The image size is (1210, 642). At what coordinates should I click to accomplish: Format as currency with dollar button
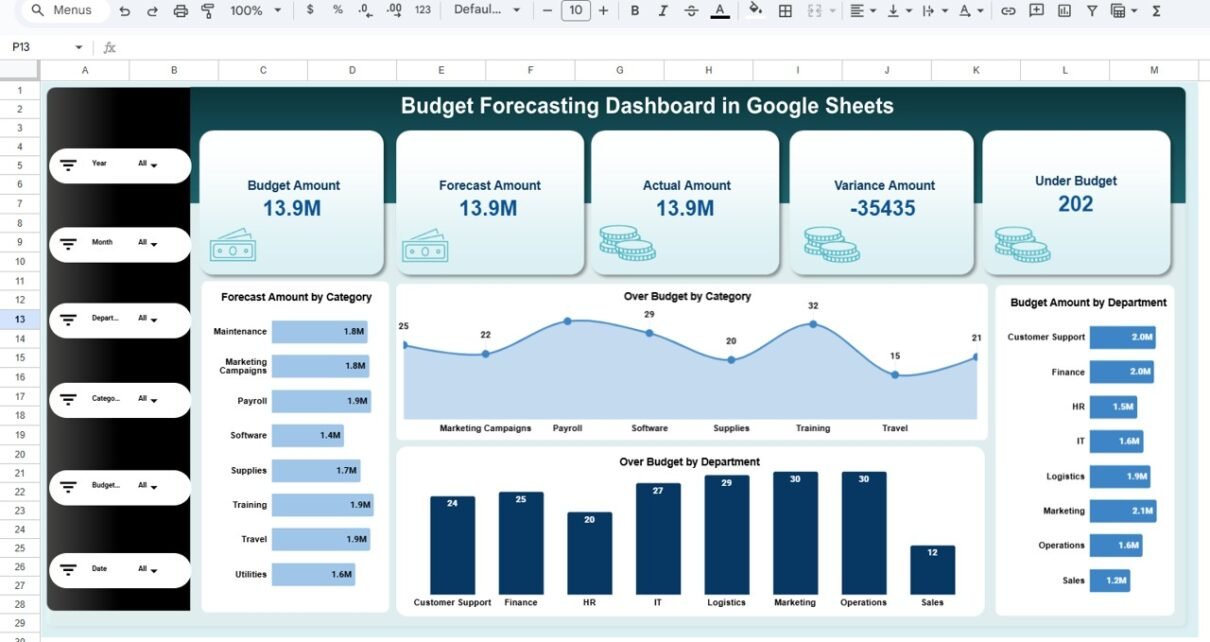pos(310,10)
